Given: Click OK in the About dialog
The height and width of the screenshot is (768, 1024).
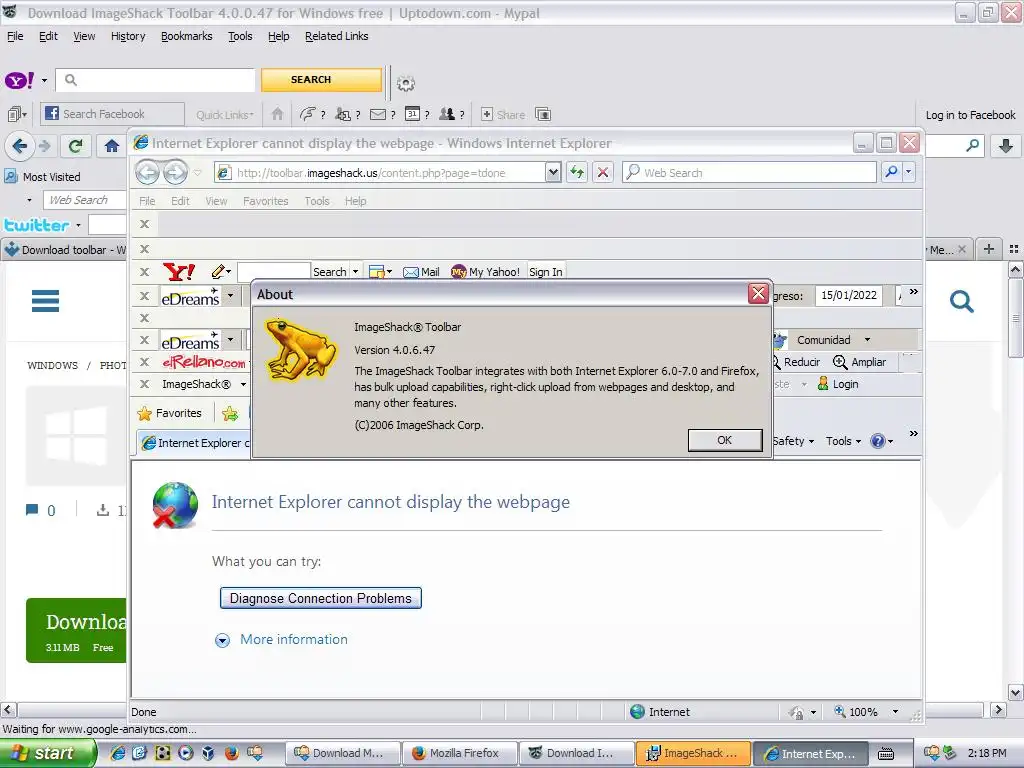Looking at the screenshot, I should [724, 440].
